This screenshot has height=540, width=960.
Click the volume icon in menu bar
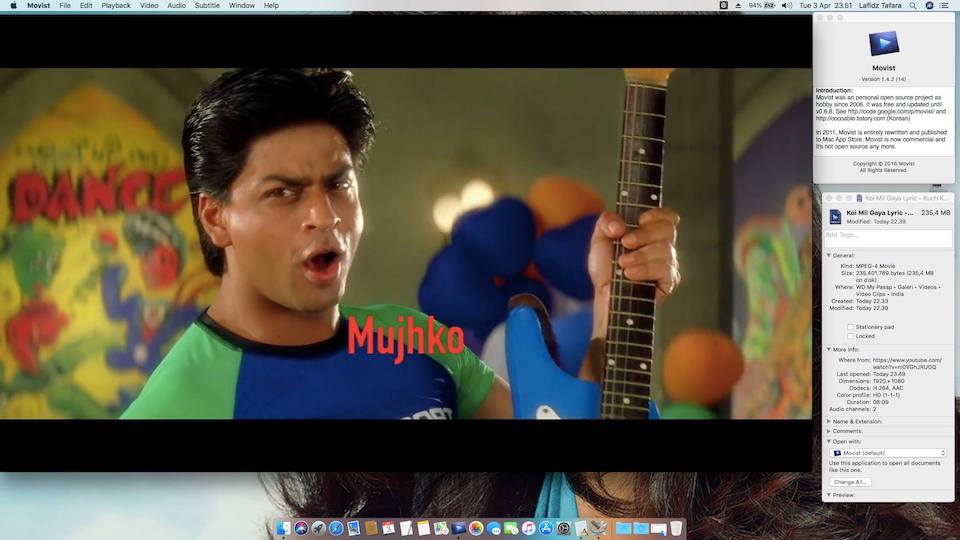coord(787,6)
